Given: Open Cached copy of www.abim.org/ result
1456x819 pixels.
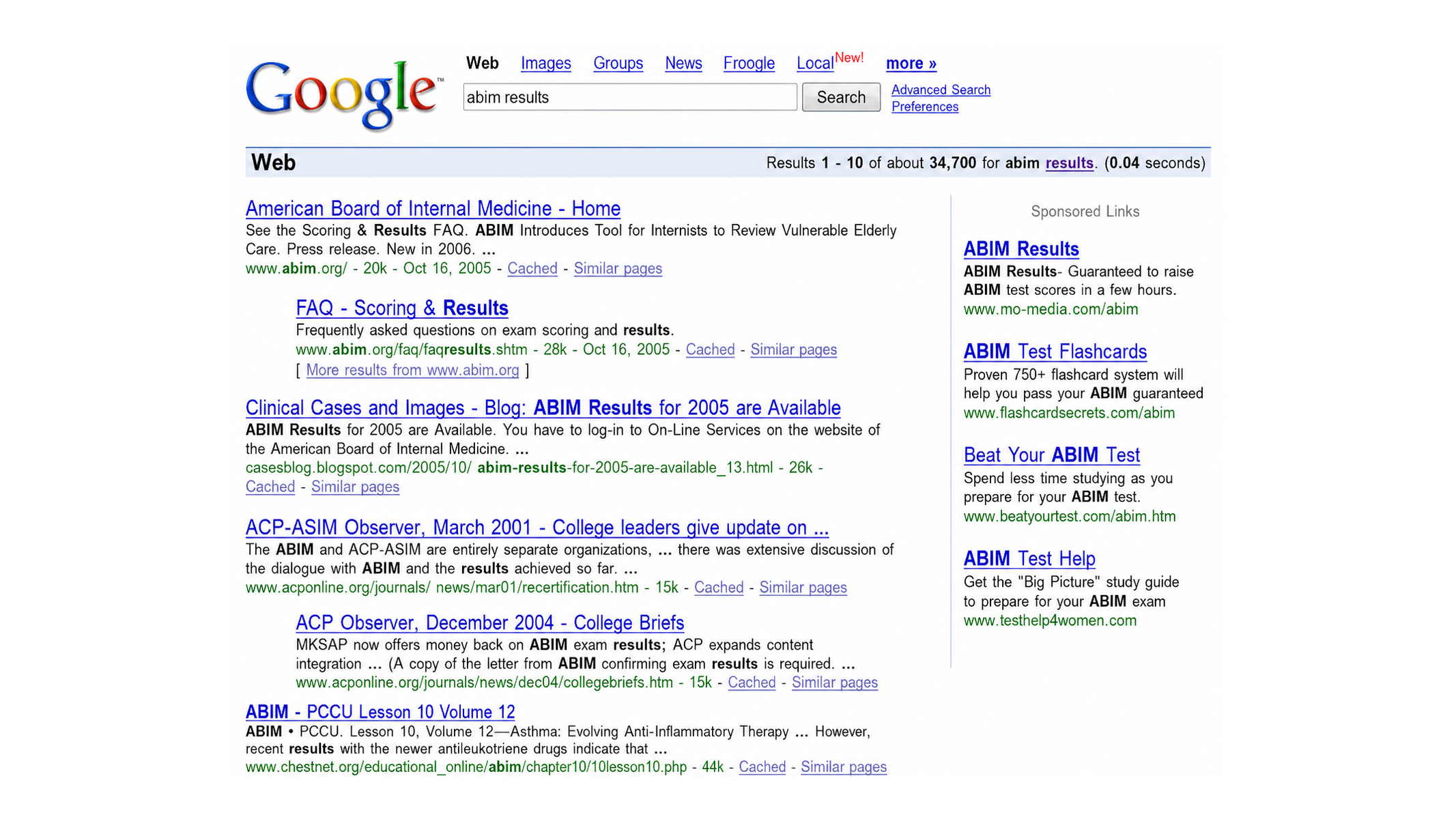Looking at the screenshot, I should pos(532,268).
